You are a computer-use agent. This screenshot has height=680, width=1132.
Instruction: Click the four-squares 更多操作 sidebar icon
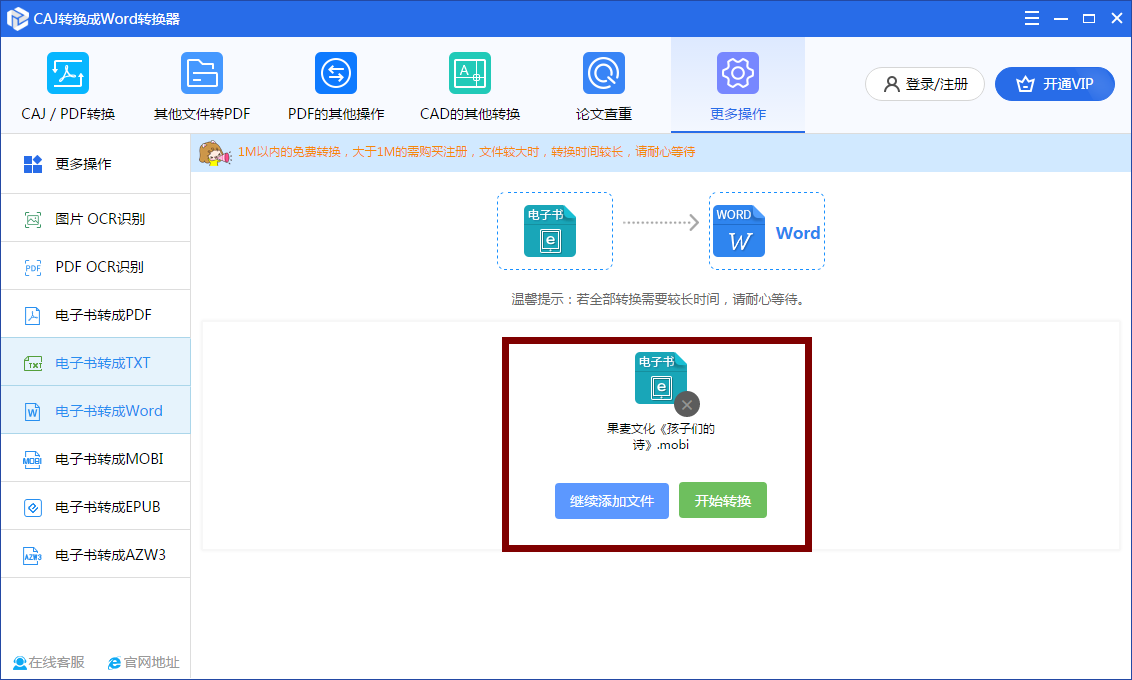tap(32, 165)
